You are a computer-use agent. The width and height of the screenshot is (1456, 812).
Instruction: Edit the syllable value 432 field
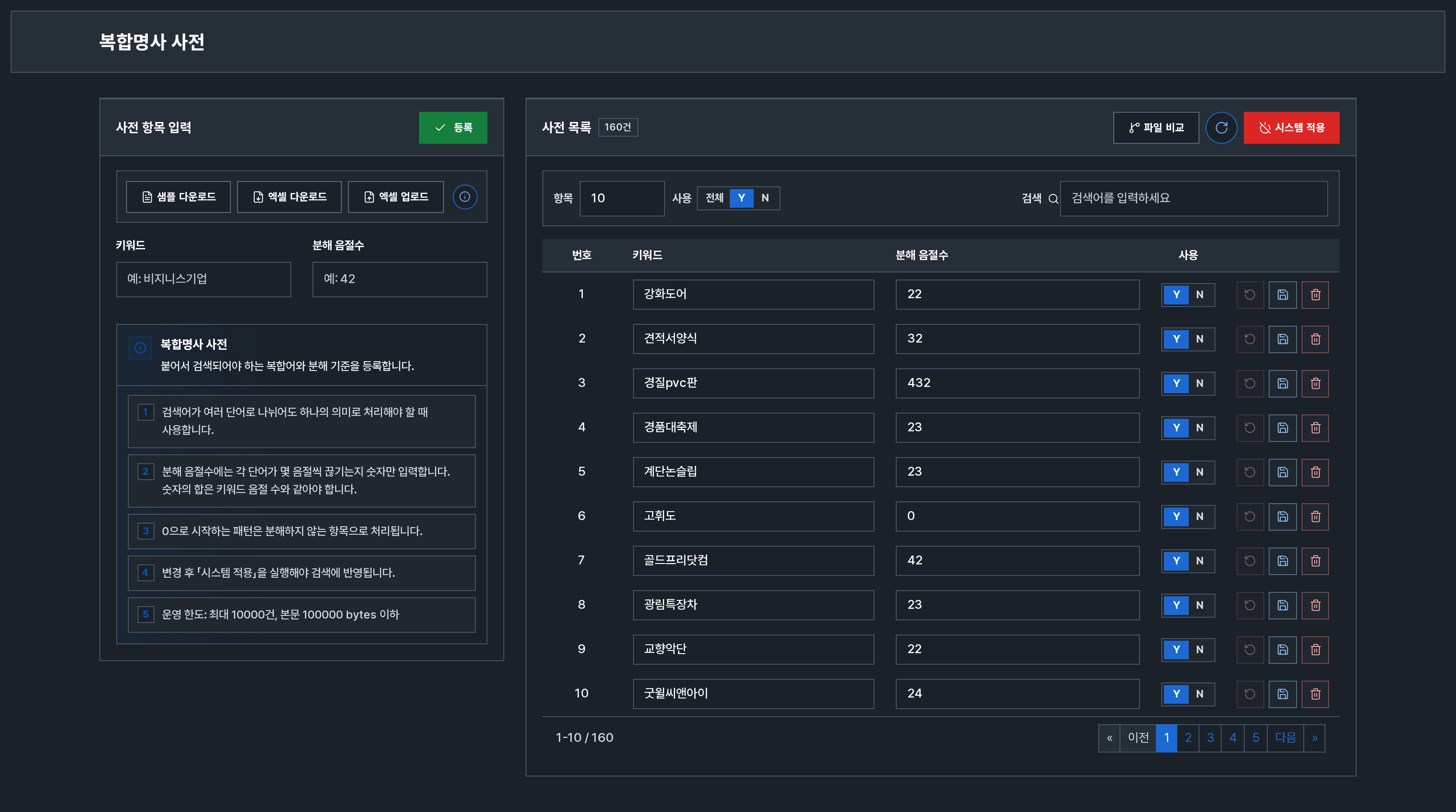click(1017, 384)
